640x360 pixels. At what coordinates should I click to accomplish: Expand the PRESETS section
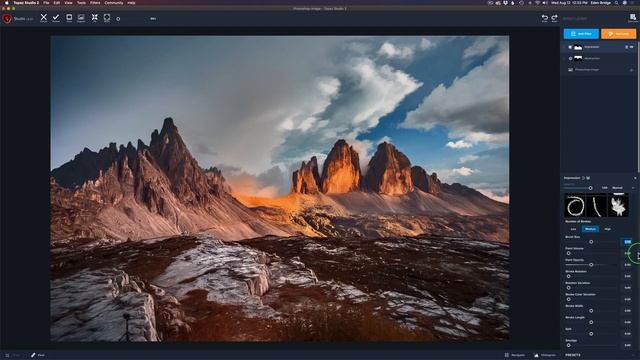pyautogui.click(x=573, y=355)
